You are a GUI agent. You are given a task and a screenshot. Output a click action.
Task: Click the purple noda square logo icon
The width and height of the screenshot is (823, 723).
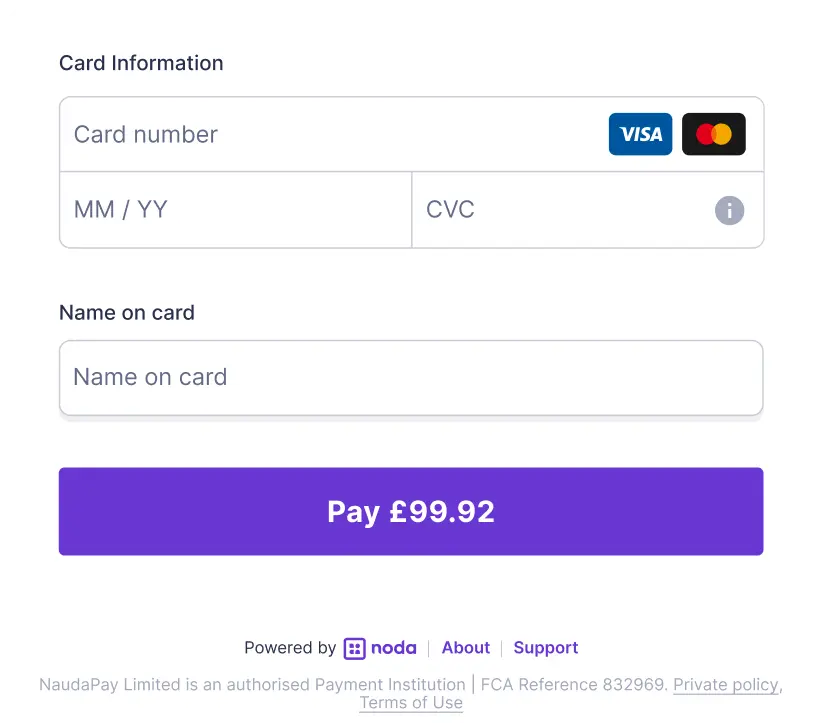point(354,648)
